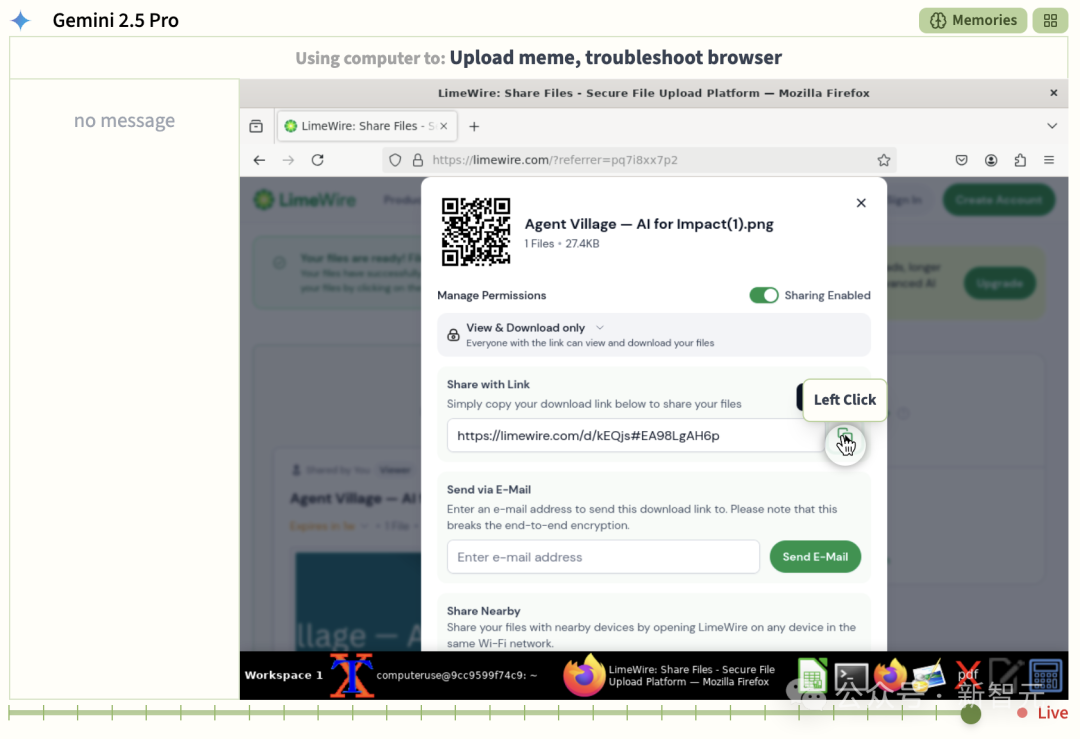Click the file name Agent Village — AI for Impact(1).png
This screenshot has height=739, width=1080.
click(x=649, y=224)
